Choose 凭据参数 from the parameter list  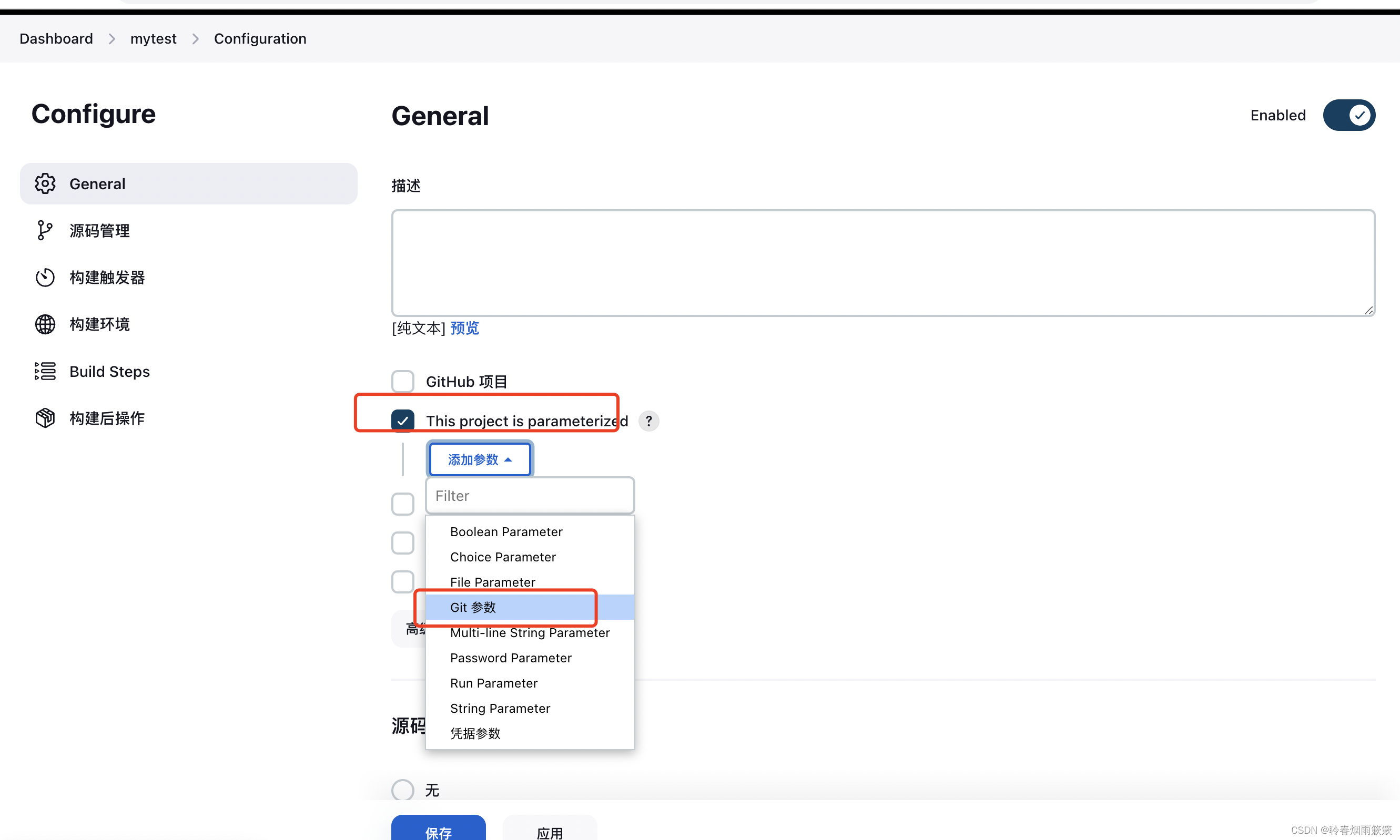point(530,734)
